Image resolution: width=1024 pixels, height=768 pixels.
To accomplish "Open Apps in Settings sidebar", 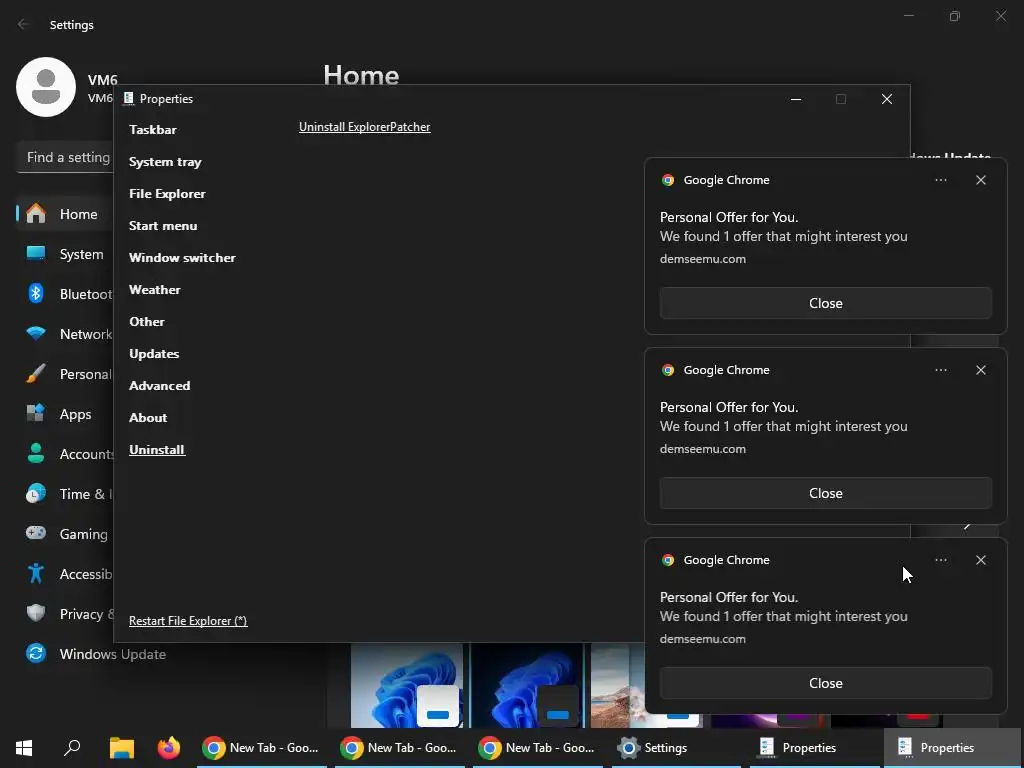I will (65, 414).
